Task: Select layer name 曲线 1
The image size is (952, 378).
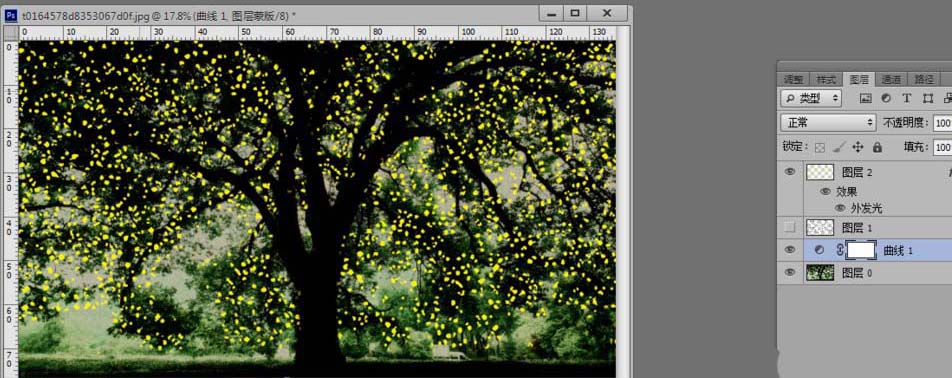Action: pyautogui.click(x=898, y=251)
